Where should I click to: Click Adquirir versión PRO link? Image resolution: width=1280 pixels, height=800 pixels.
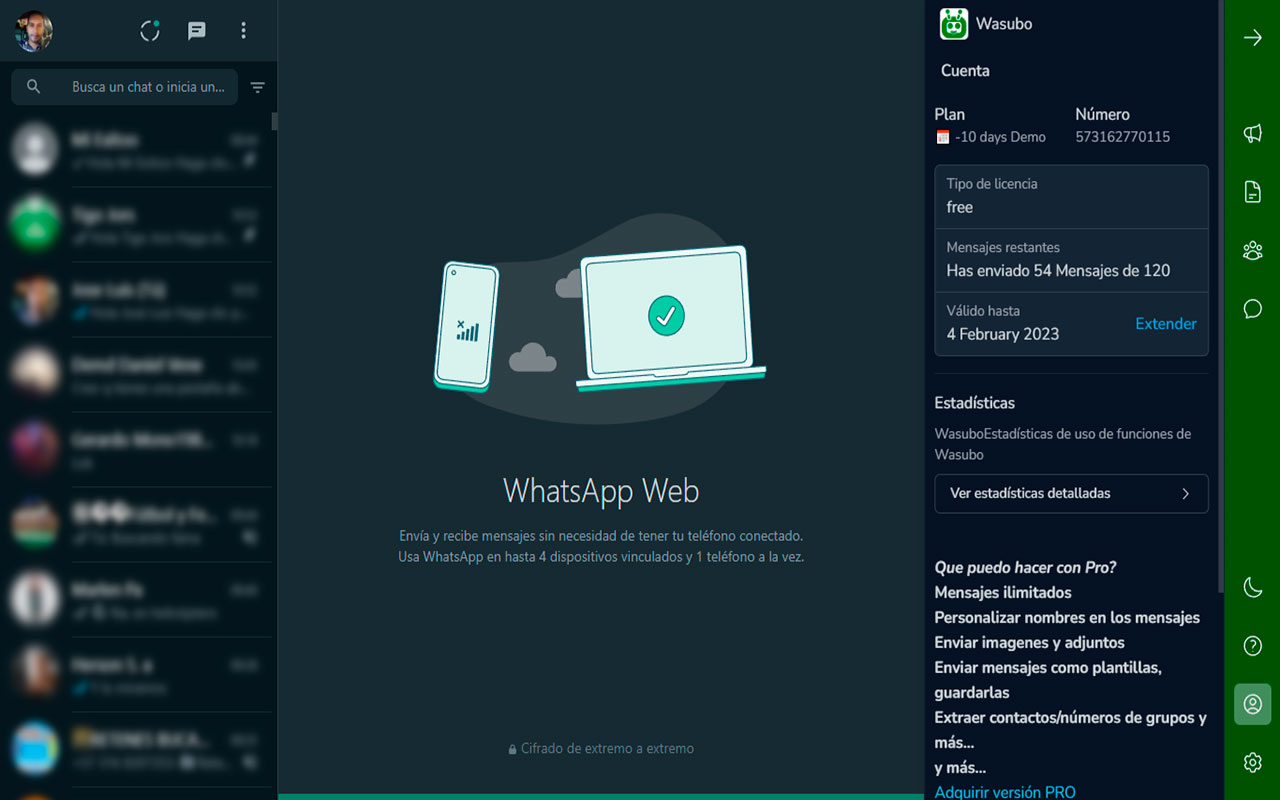(x=1005, y=792)
